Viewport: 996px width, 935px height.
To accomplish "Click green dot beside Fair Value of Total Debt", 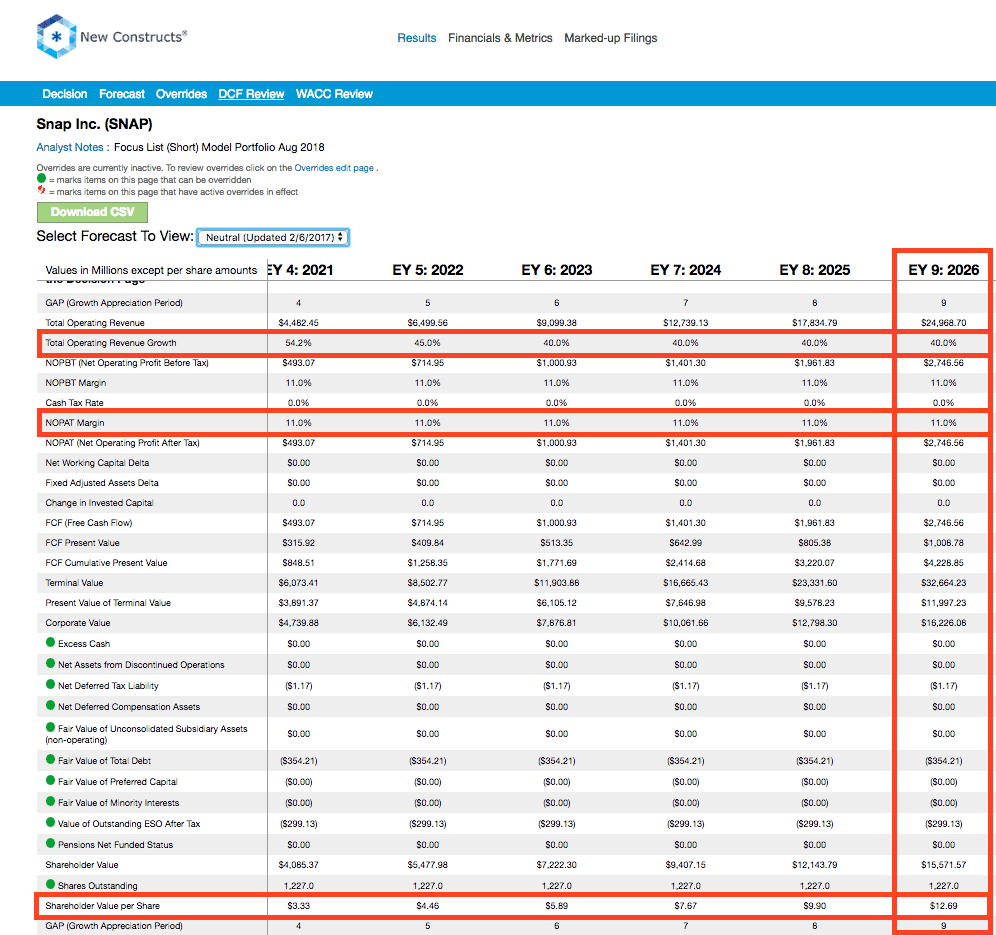I will point(50,759).
